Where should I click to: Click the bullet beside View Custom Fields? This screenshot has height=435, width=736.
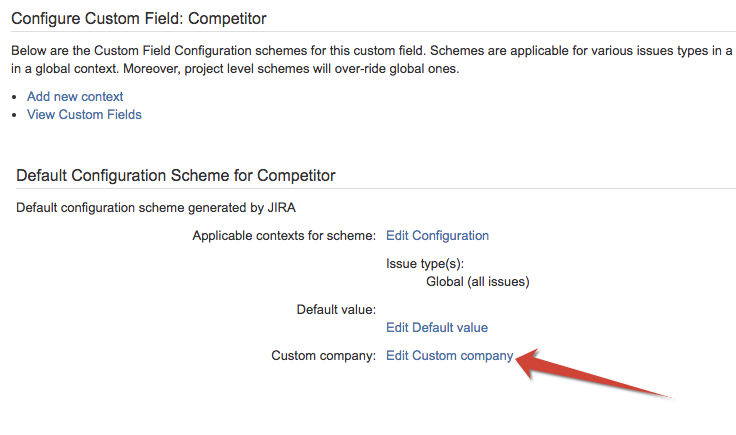pos(14,115)
